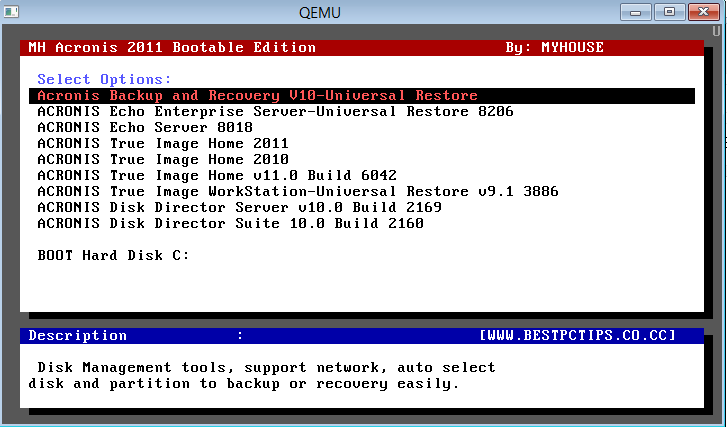Screen dimensions: 727x427
Task: Choose True Image WorkStation-Universal Restore v9.1 3886
Action: tap(298, 191)
